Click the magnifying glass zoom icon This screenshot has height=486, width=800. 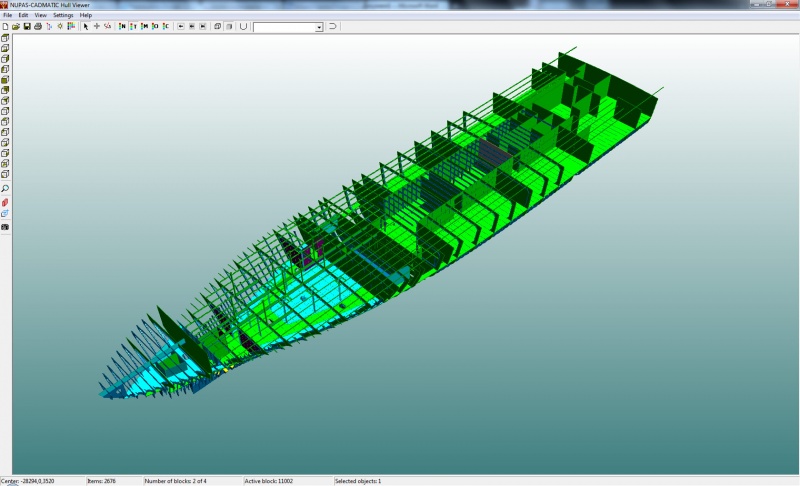pos(5,189)
